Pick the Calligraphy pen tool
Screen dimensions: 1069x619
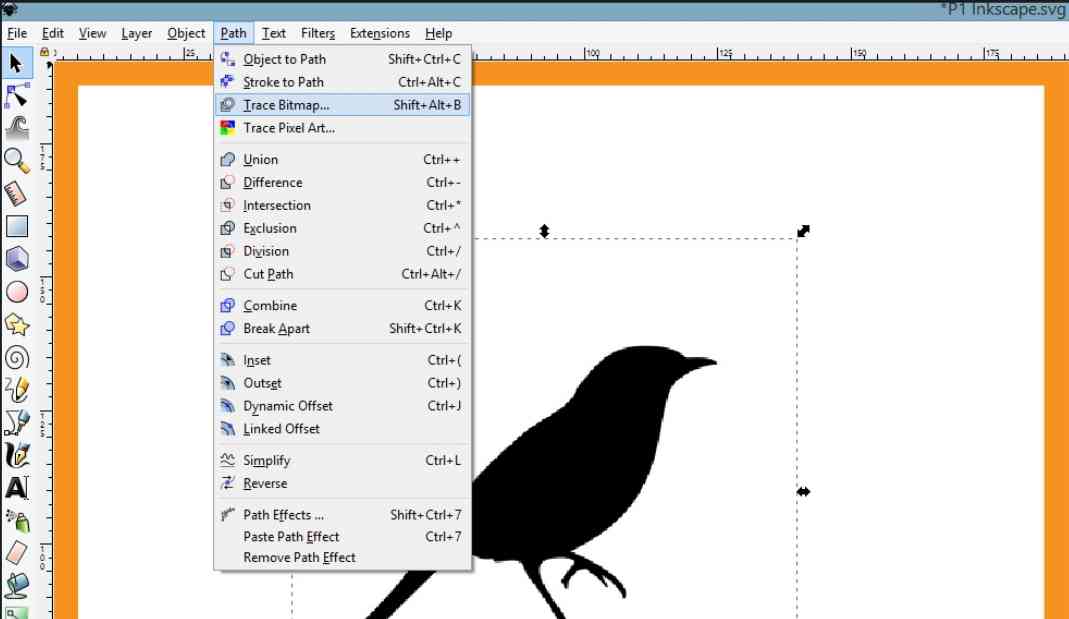pyautogui.click(x=15, y=456)
